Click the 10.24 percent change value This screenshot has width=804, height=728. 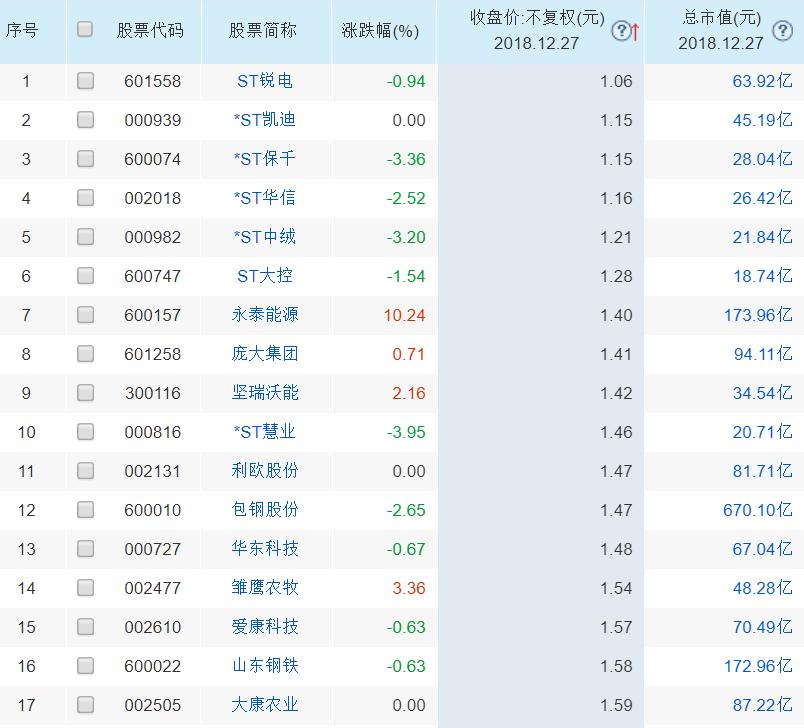(405, 315)
